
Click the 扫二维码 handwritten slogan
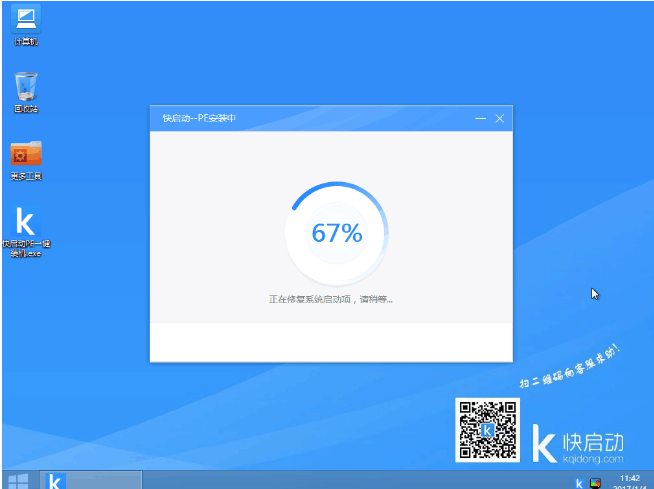point(570,367)
